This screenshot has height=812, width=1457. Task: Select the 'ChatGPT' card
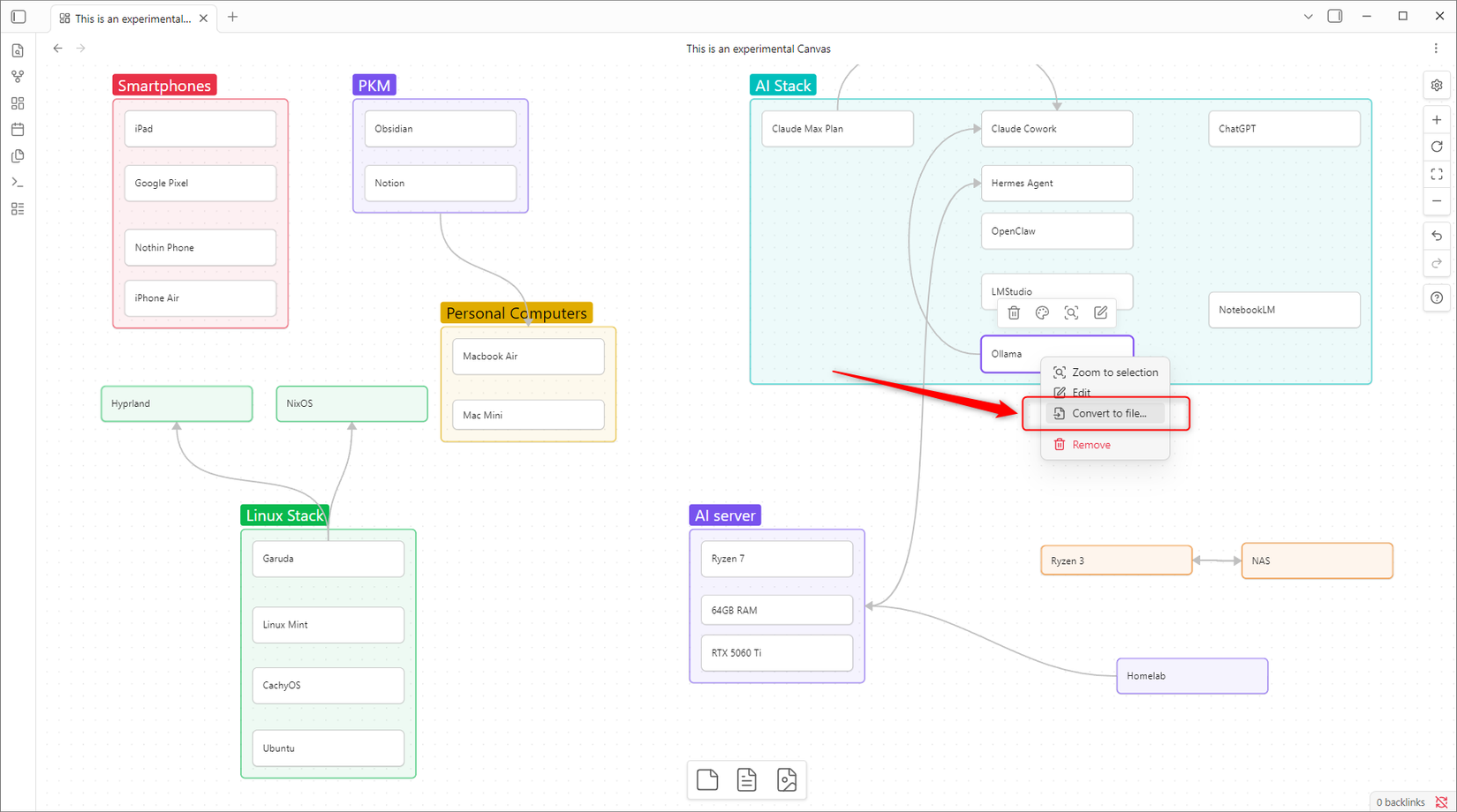tap(1285, 129)
